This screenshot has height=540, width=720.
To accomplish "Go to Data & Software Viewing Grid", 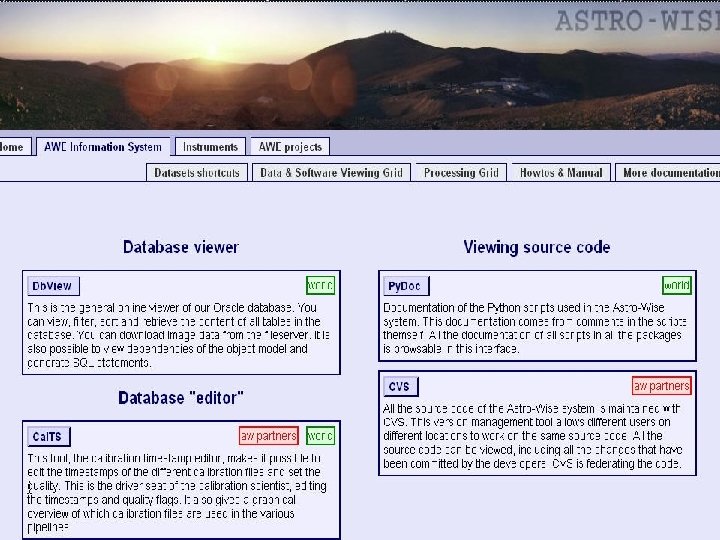I will [331, 173].
